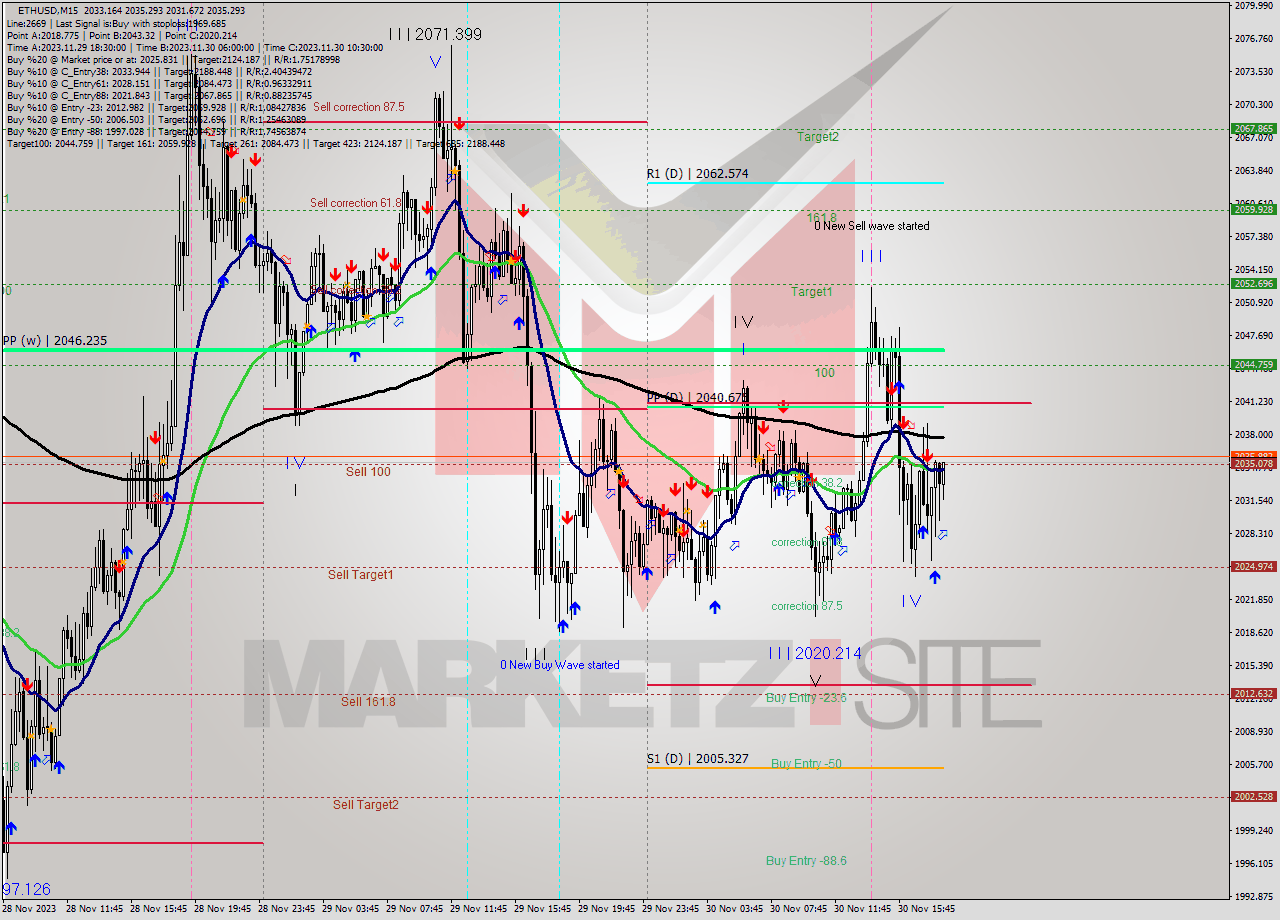
Task: Click the 2067.865 price tag on the axis
Action: [x=1253, y=129]
